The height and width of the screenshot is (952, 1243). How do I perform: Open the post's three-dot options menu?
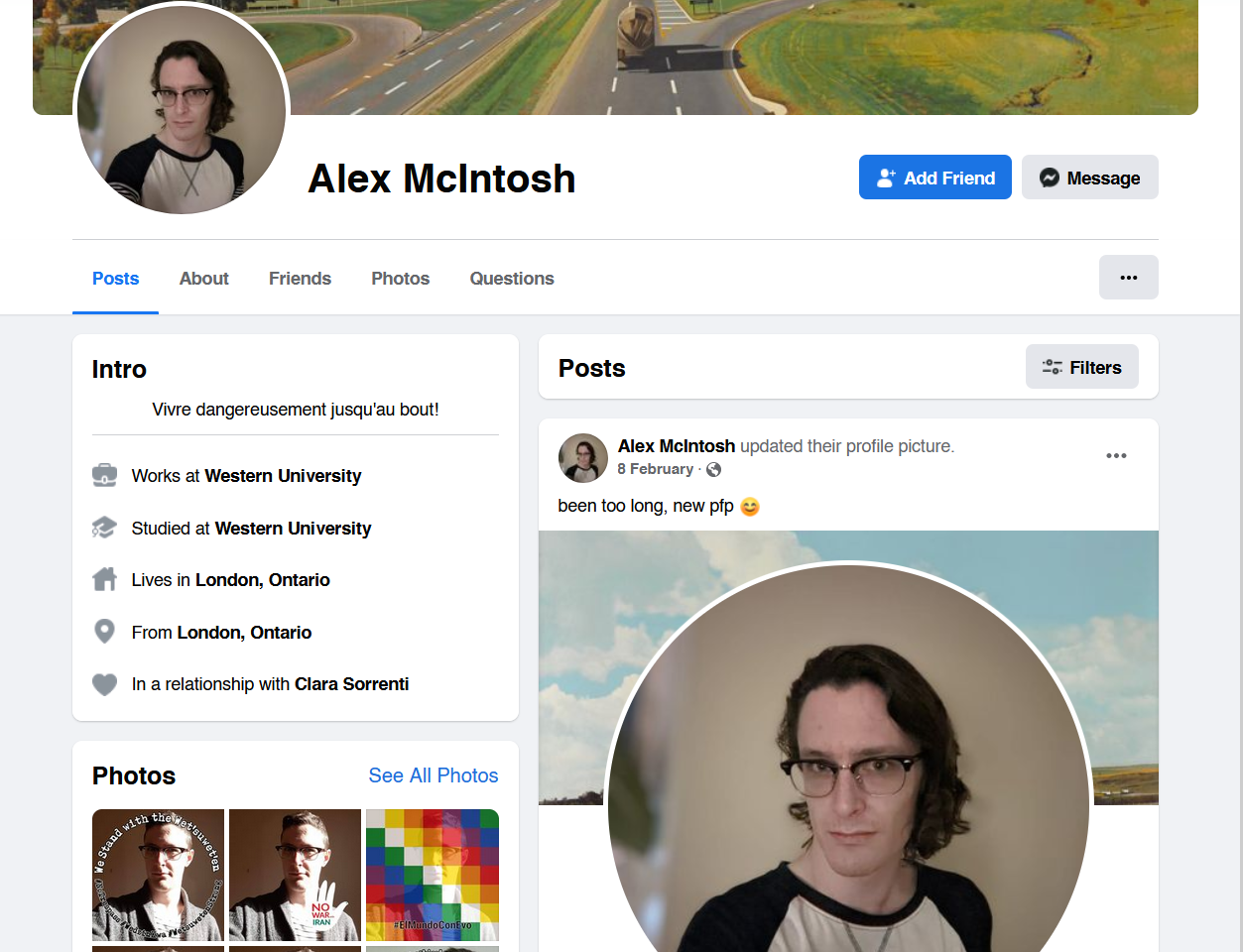[x=1116, y=456]
